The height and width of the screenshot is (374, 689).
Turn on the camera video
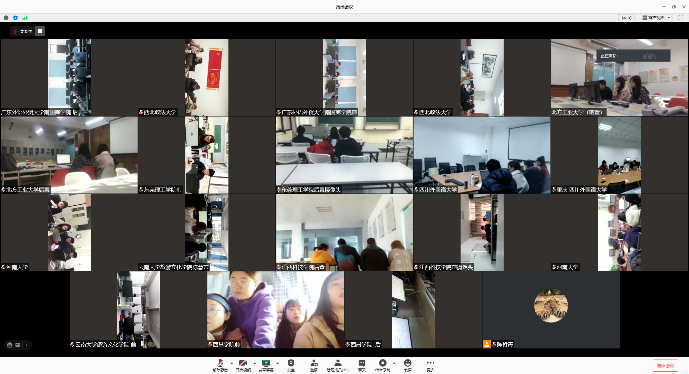243,365
